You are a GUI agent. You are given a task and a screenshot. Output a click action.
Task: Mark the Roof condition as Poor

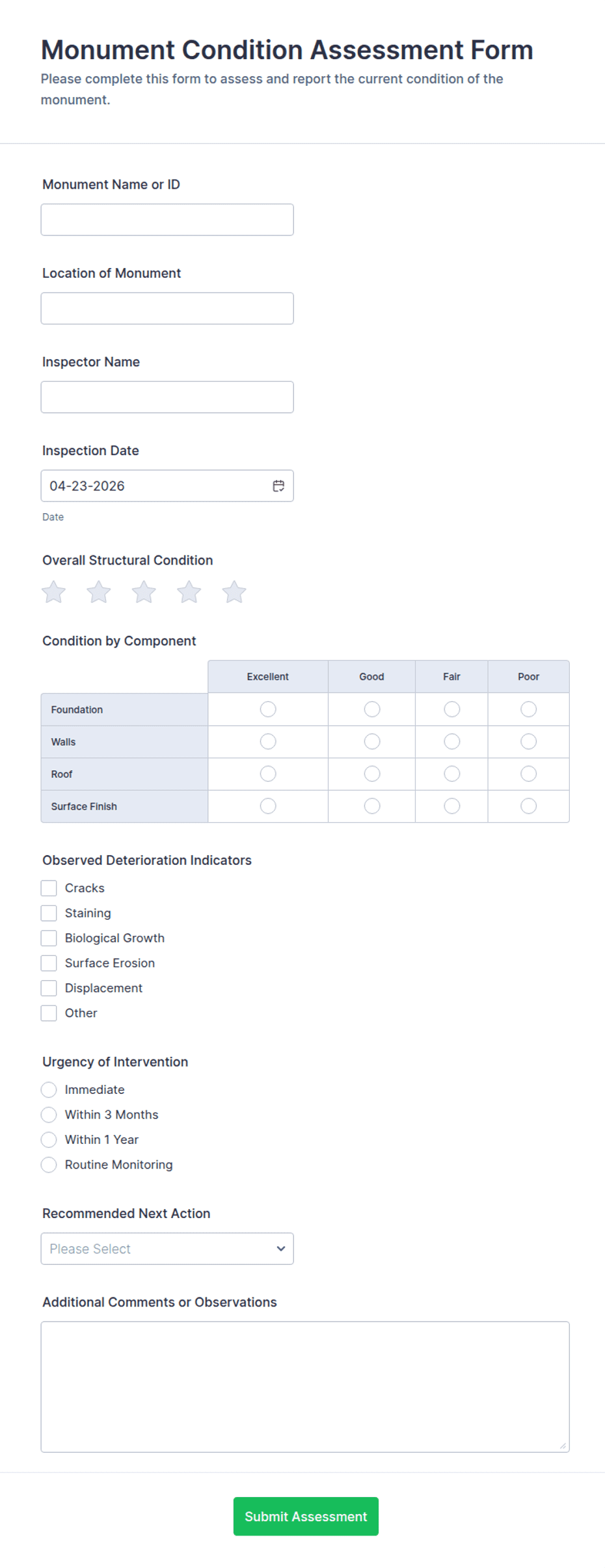point(528,773)
